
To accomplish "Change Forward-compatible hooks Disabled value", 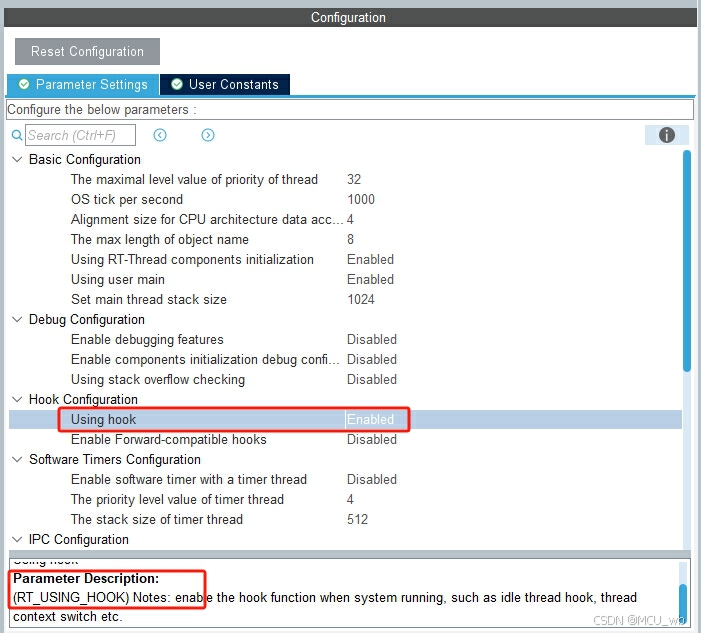I will [x=372, y=440].
